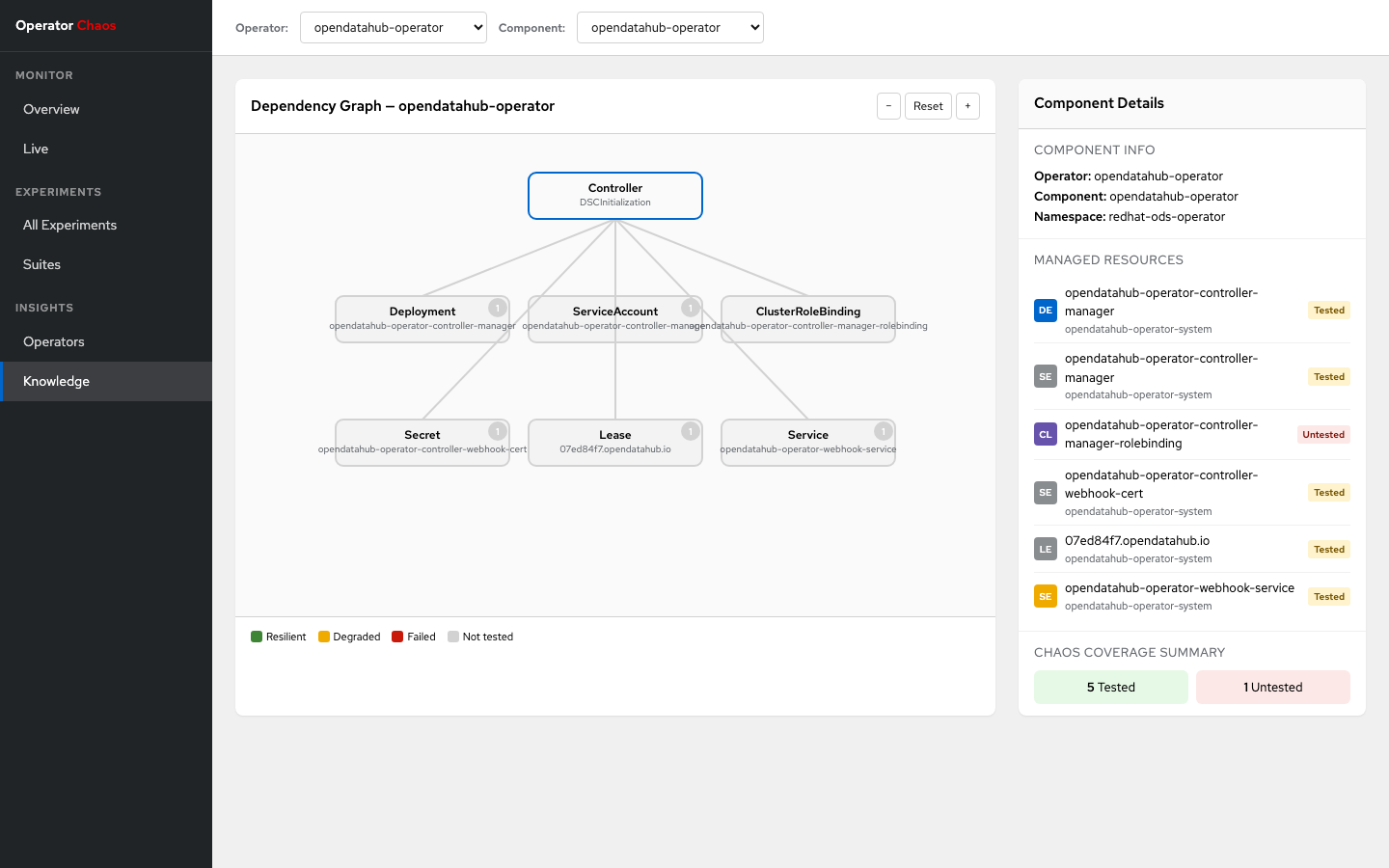The image size is (1389, 868).
Task: Click the 1 Untested coverage summary box
Action: pyautogui.click(x=1272, y=687)
